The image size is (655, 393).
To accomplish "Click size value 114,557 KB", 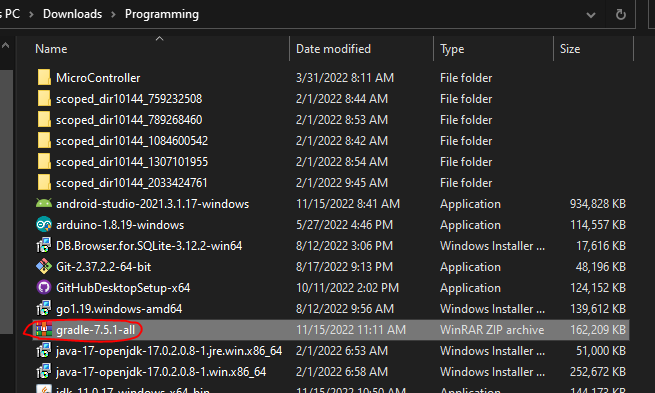I will coord(598,225).
